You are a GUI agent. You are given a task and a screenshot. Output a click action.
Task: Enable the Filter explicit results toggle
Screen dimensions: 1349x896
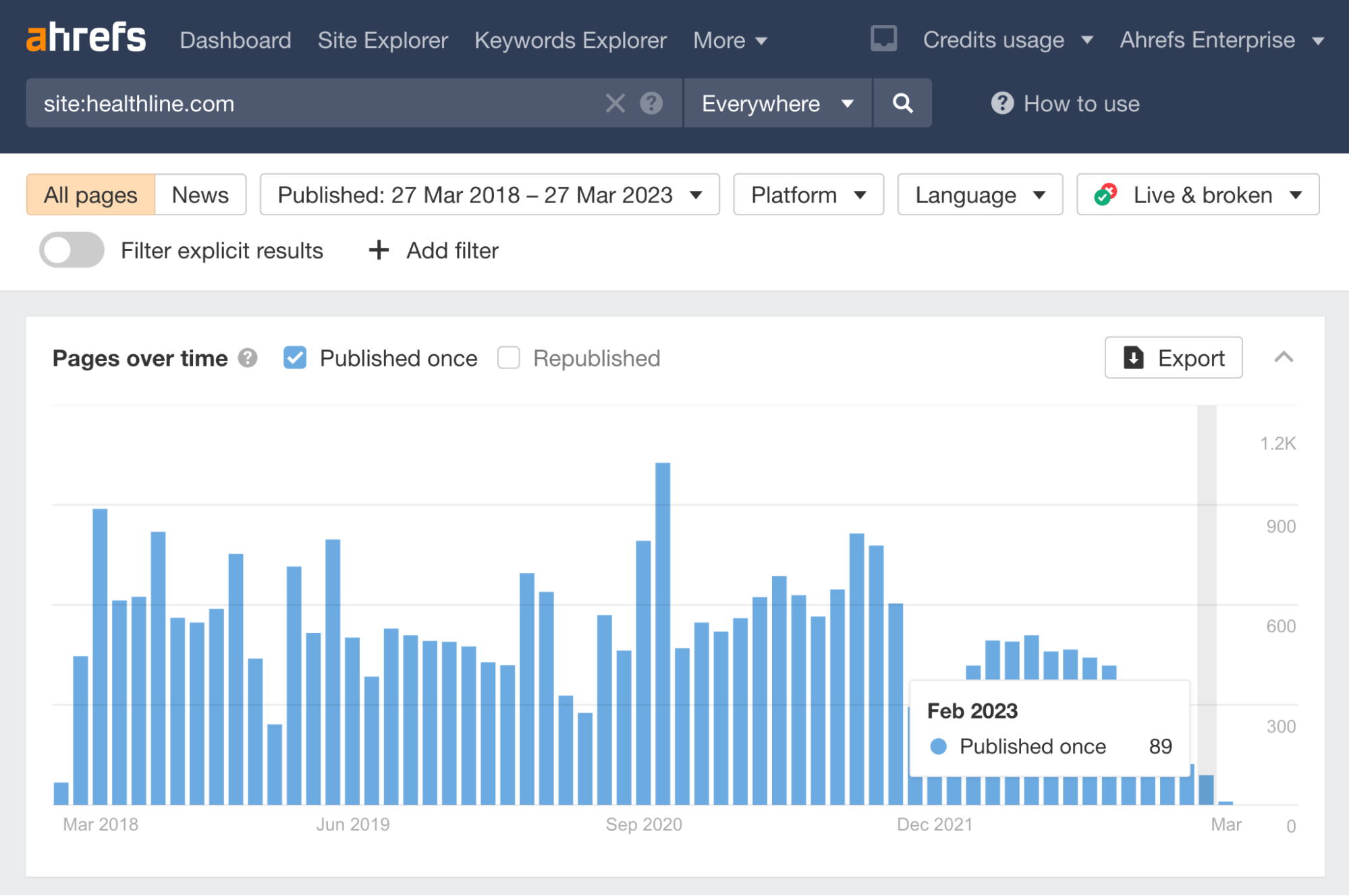pos(71,250)
